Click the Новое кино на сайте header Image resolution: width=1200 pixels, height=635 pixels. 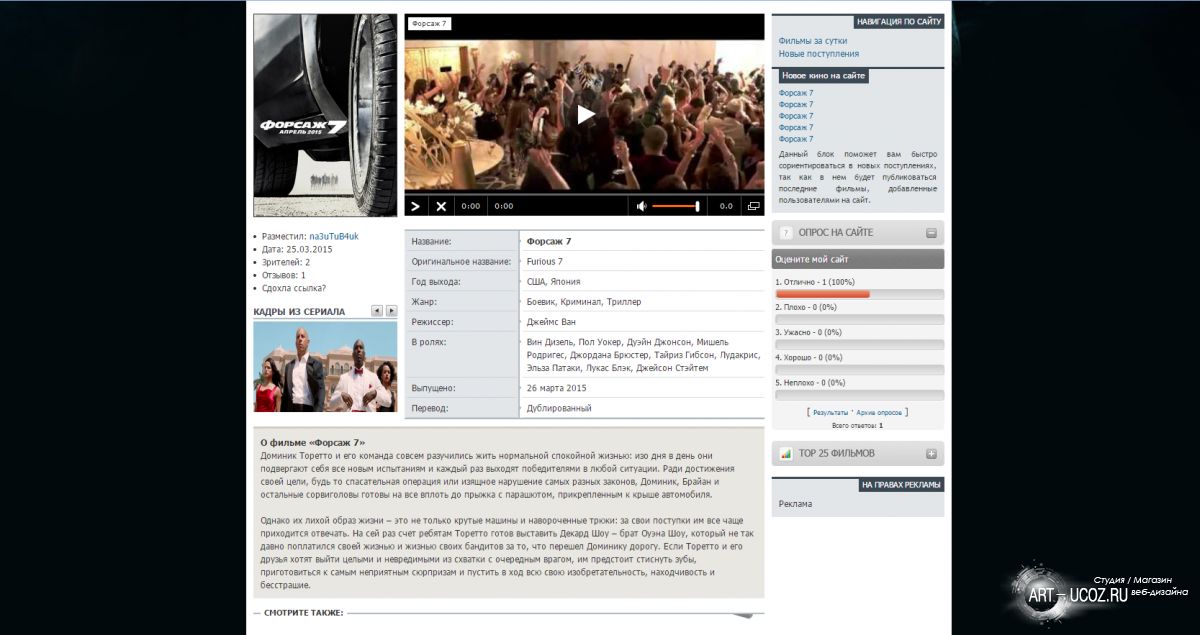pos(824,75)
